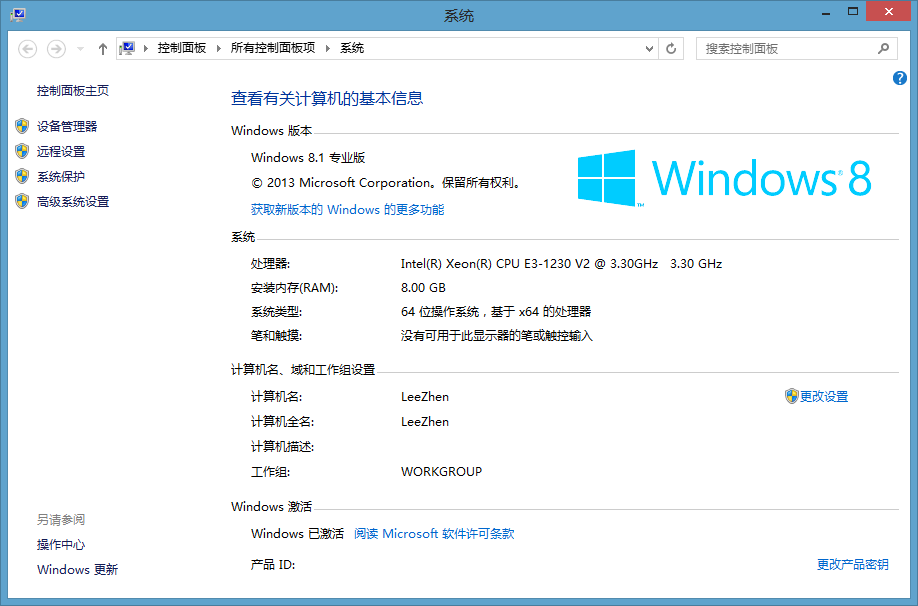Click the Back navigation arrow

(28, 49)
